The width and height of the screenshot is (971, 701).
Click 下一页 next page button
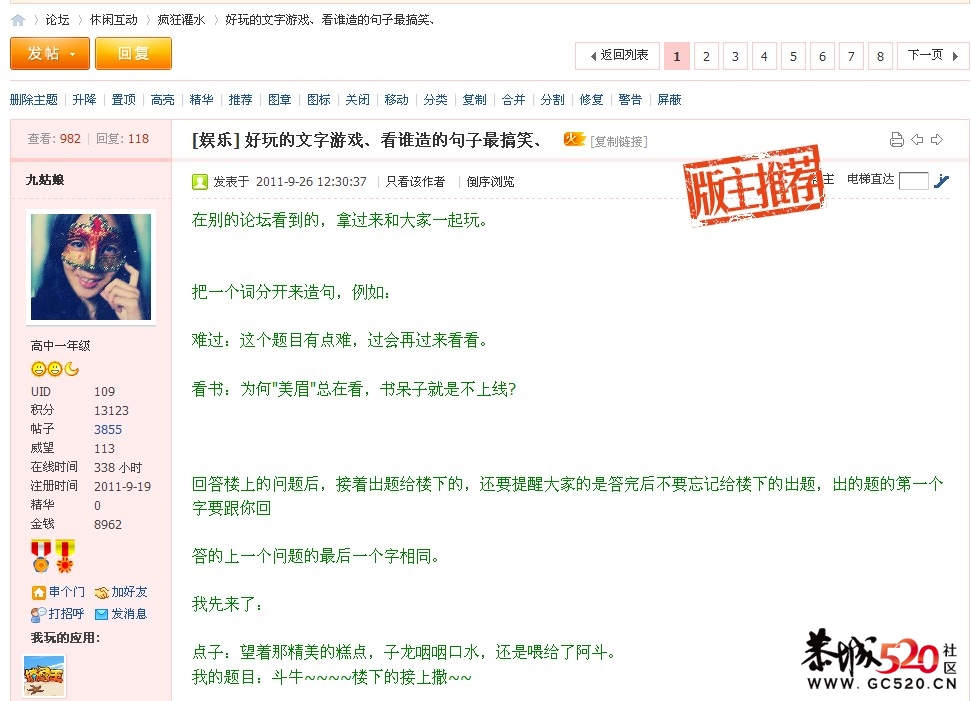933,56
